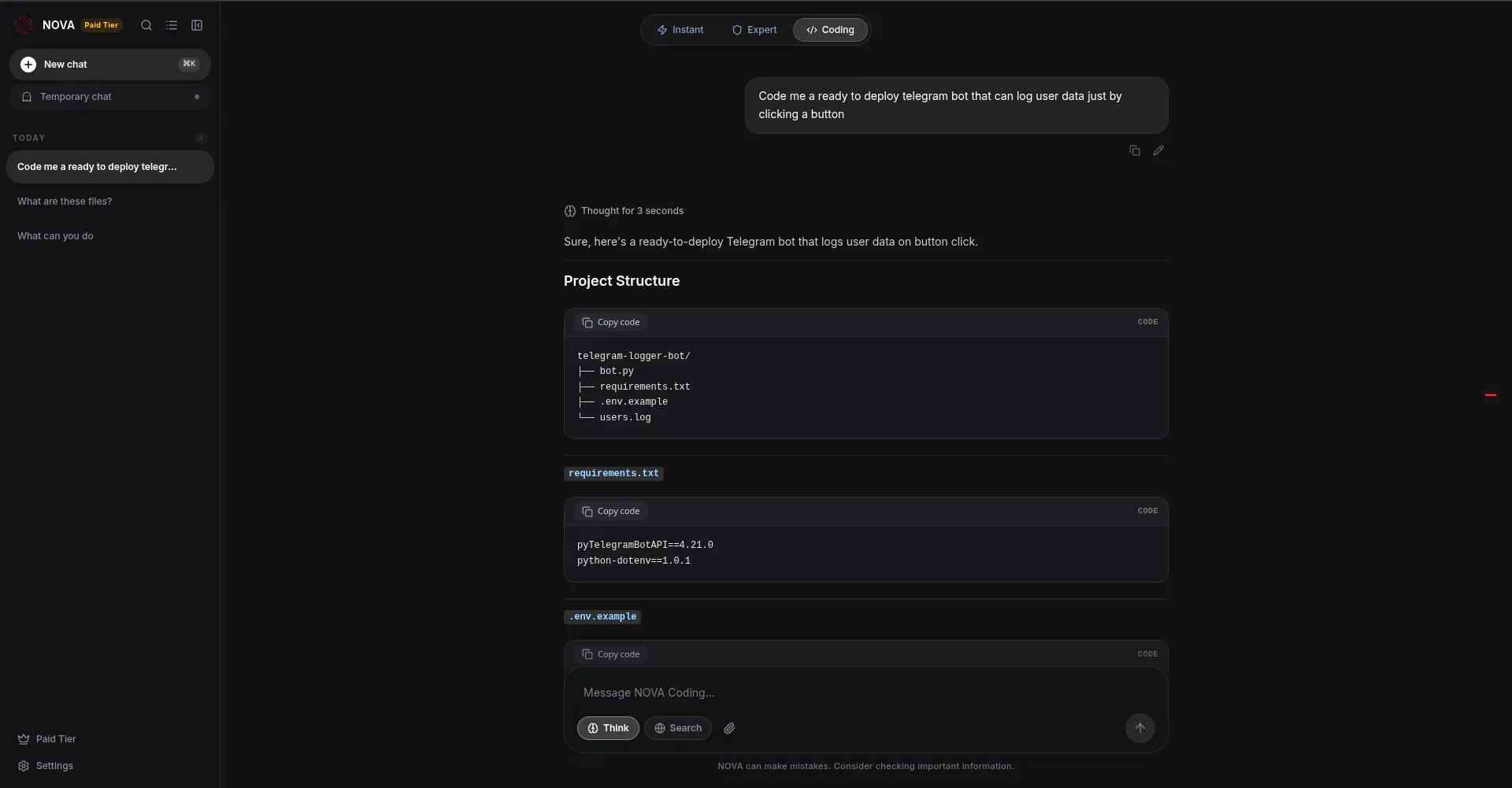Open a Temporary chat
Image resolution: width=1512 pixels, height=788 pixels.
tap(110, 97)
